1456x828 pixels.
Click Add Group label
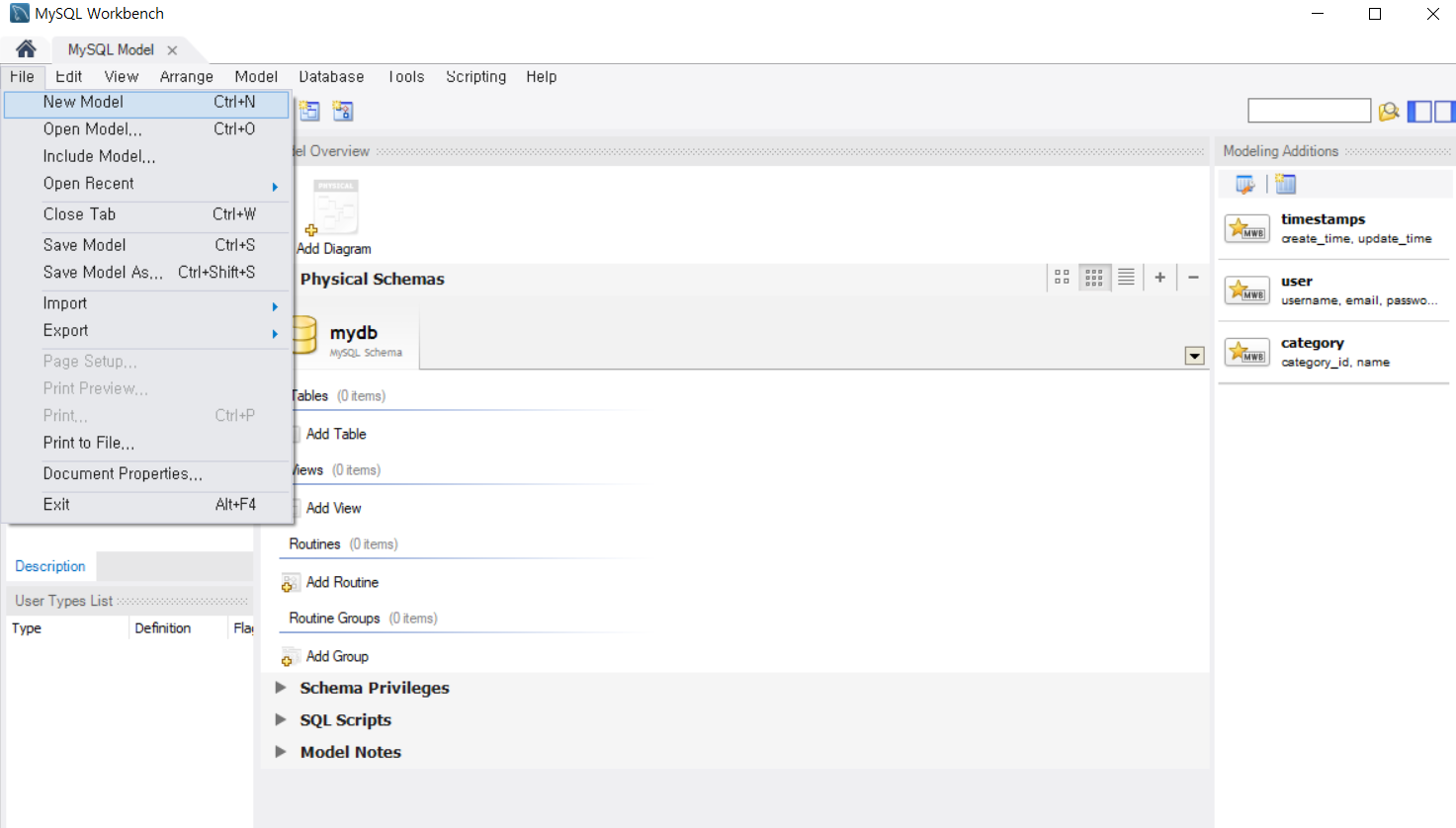[337, 656]
